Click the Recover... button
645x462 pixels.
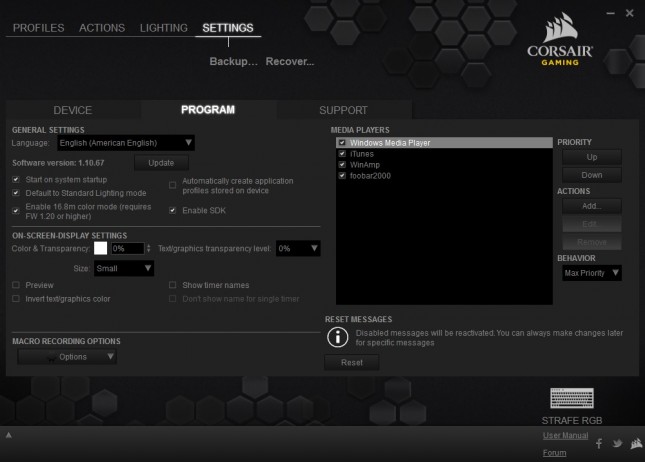click(x=290, y=61)
